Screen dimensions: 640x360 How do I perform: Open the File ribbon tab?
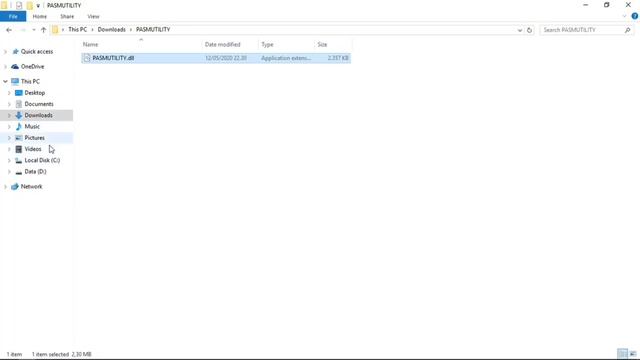pyautogui.click(x=13, y=16)
